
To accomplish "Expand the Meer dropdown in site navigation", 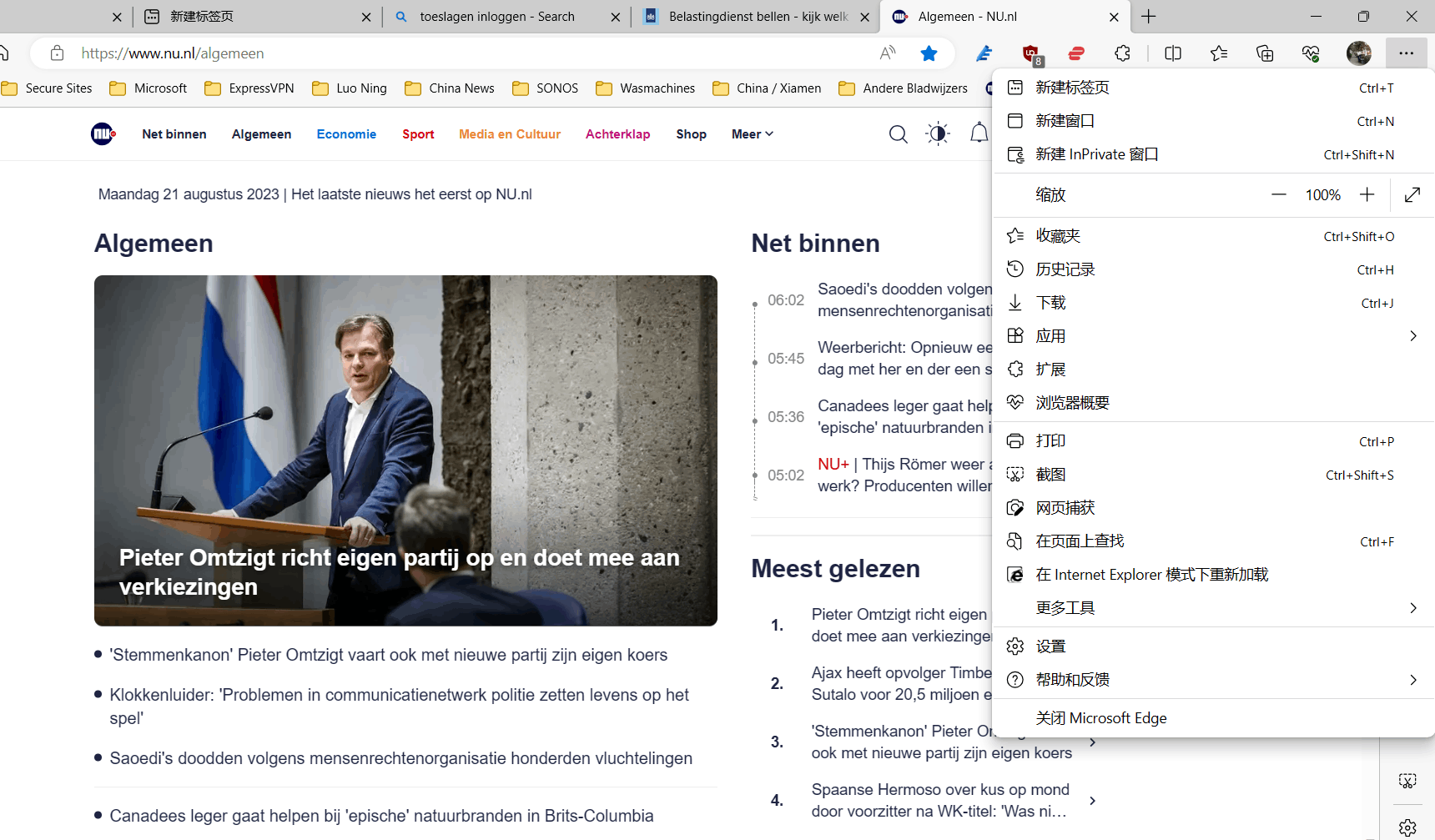I will [x=753, y=134].
